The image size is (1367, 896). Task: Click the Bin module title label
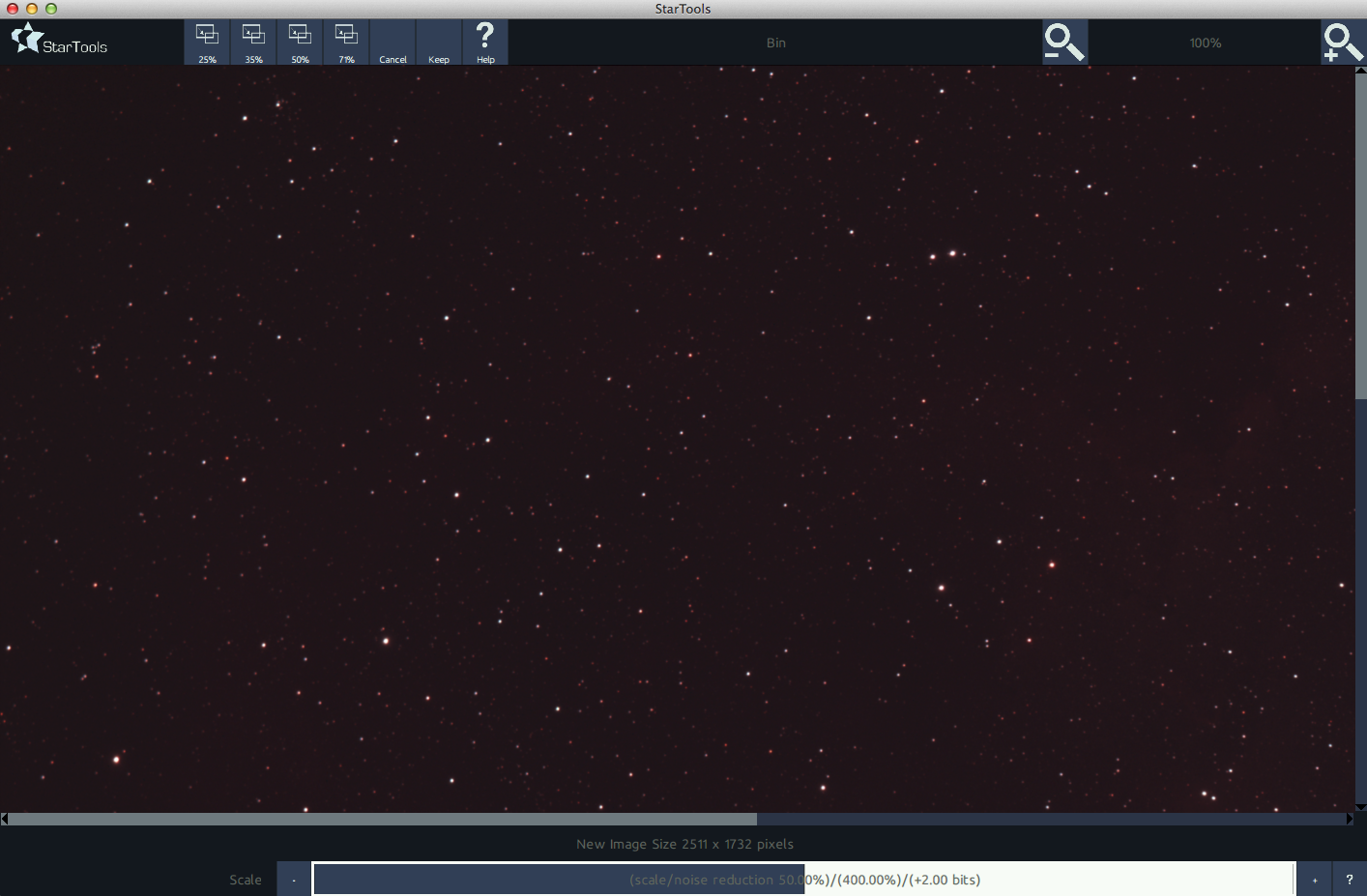click(775, 42)
